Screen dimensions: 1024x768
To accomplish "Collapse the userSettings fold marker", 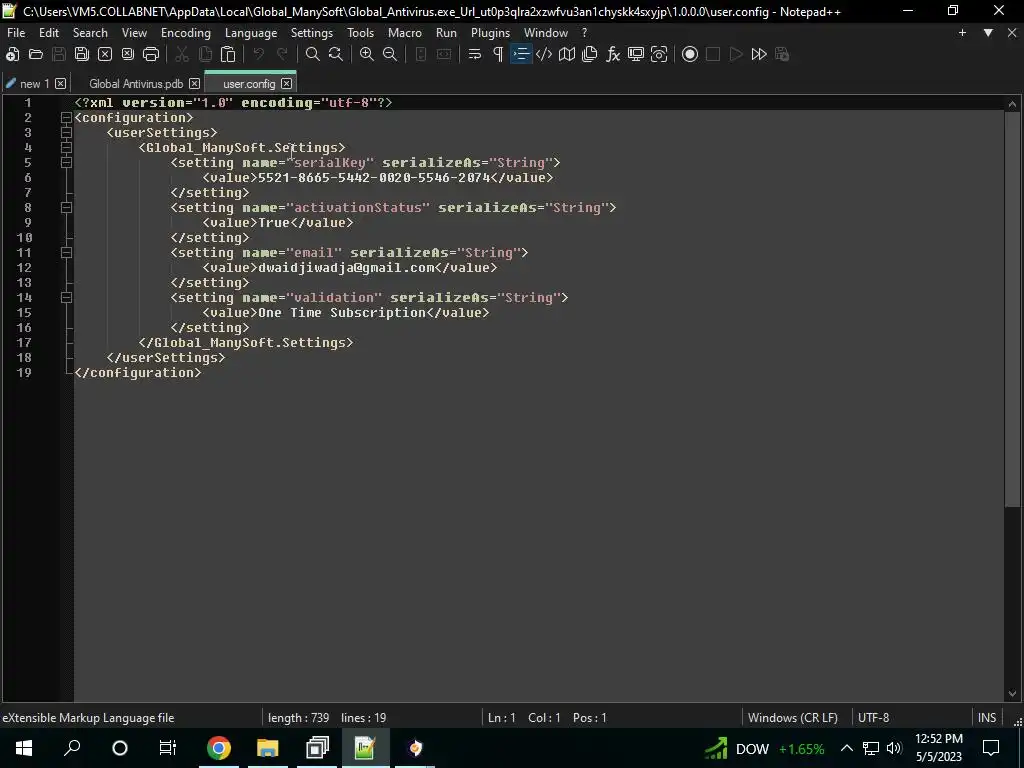I will pos(66,133).
